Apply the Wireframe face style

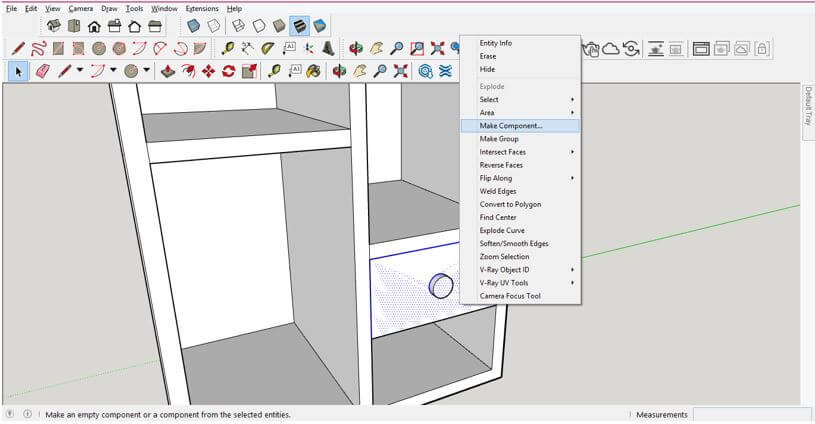pos(239,25)
